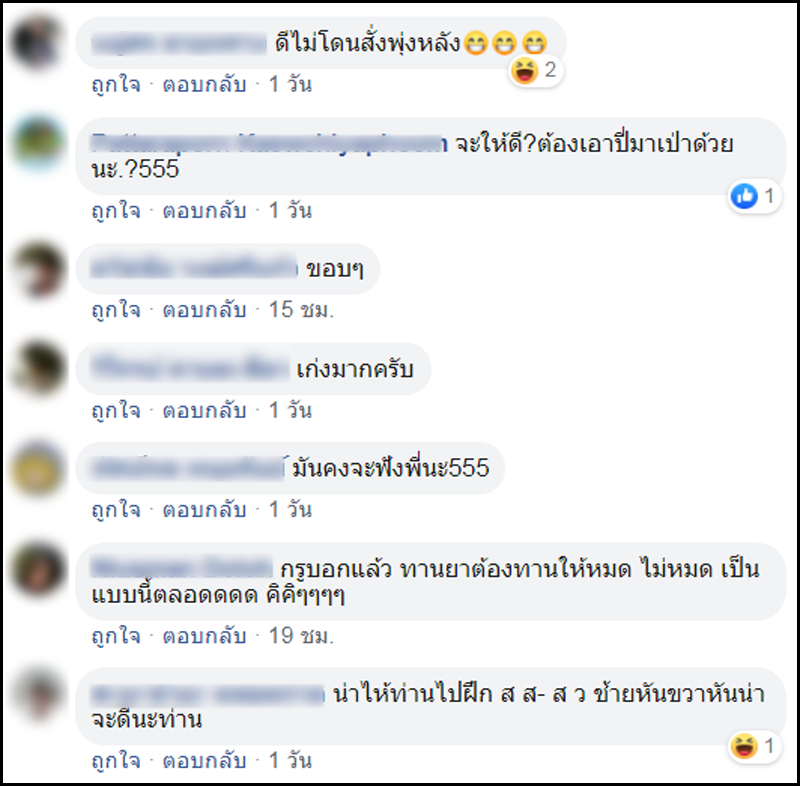Image resolution: width=800 pixels, height=786 pixels.
Task: Click ตอบกลับ under 'มันคงจะฟังพี่นะ555' comment
Action: coord(204,510)
